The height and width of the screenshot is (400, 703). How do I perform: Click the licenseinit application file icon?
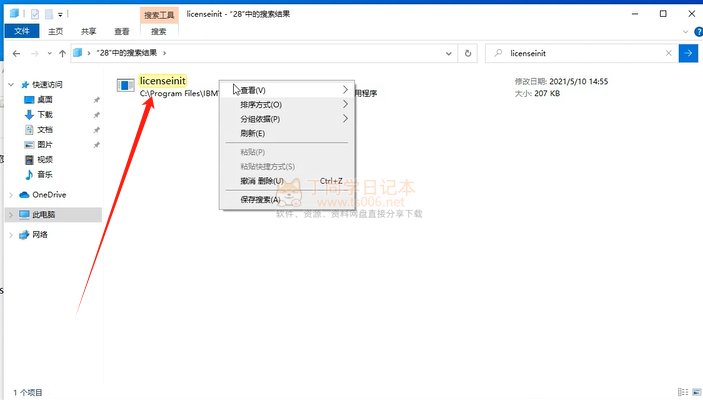(125, 86)
